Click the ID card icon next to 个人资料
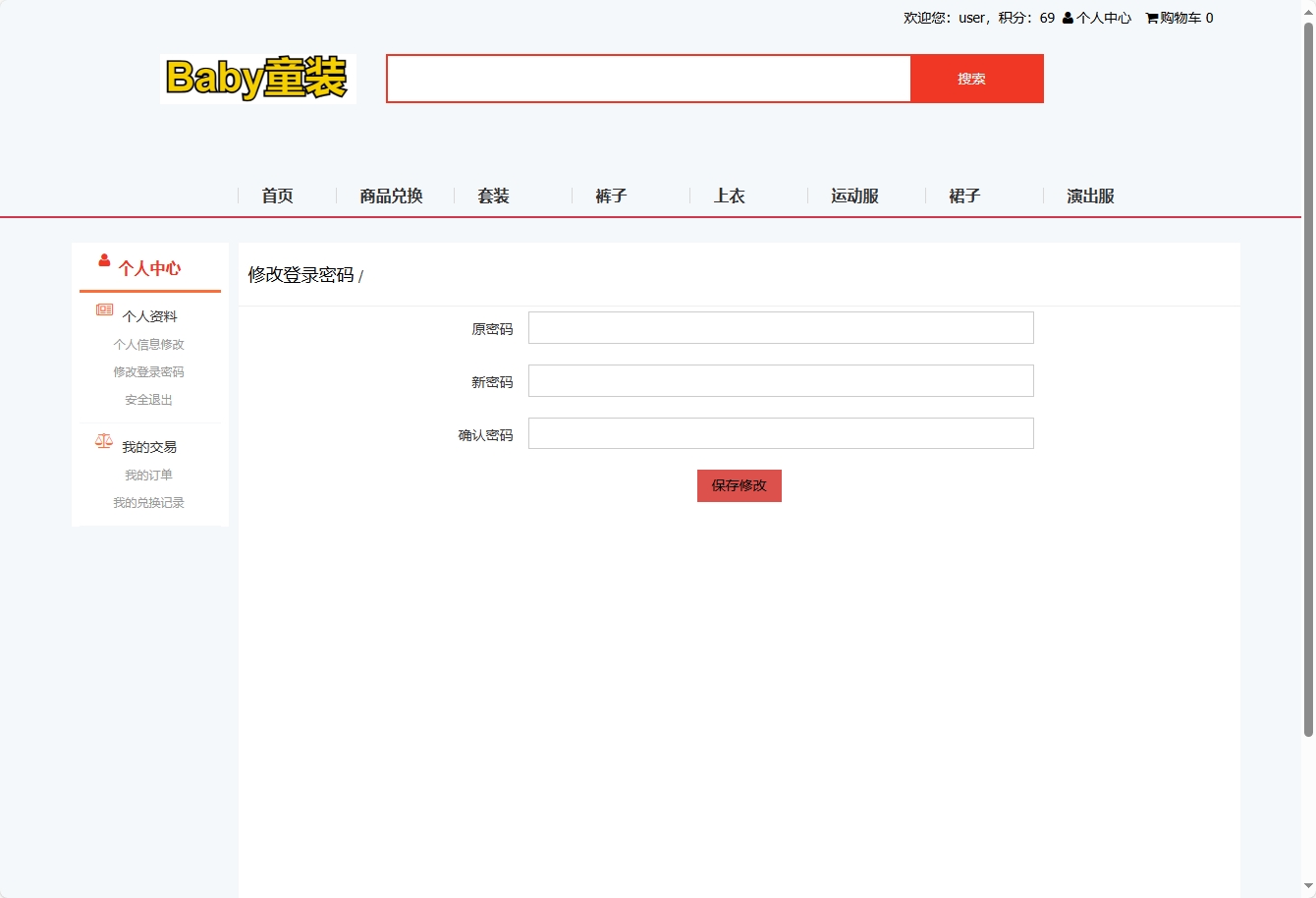1316x898 pixels. pos(102,309)
